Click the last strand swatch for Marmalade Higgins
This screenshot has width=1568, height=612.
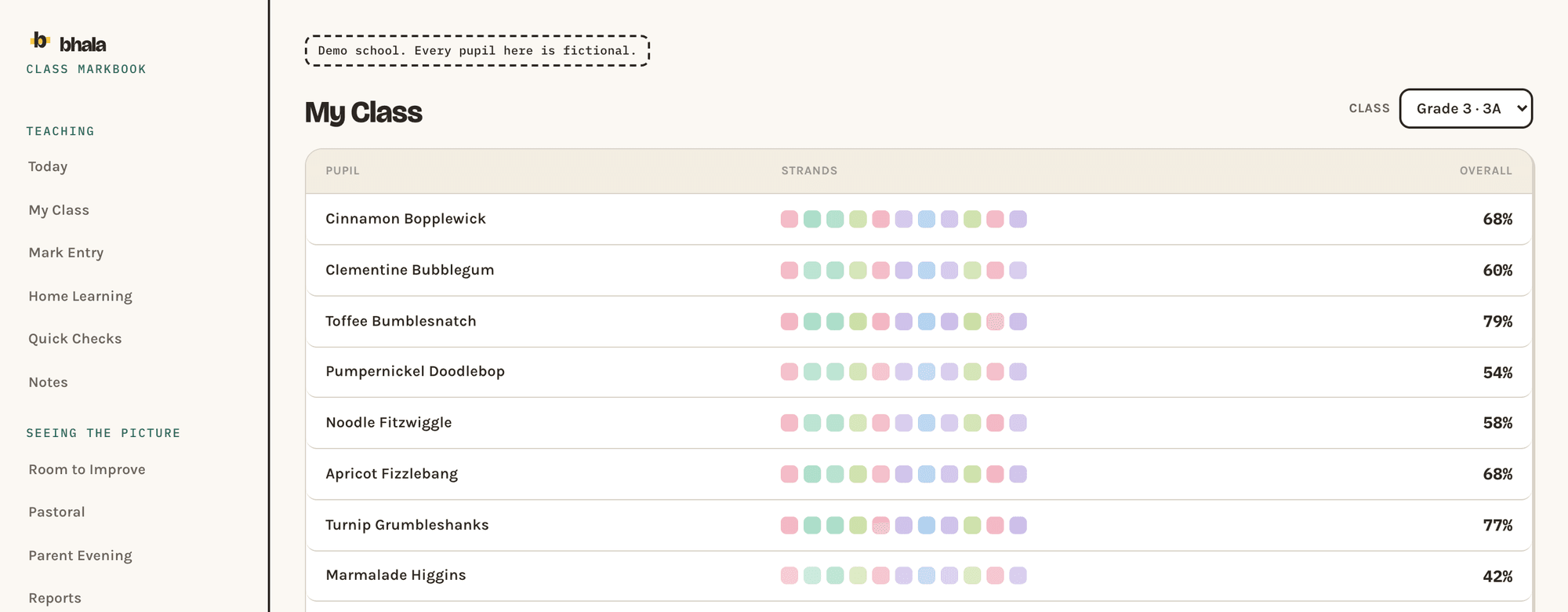click(1018, 575)
